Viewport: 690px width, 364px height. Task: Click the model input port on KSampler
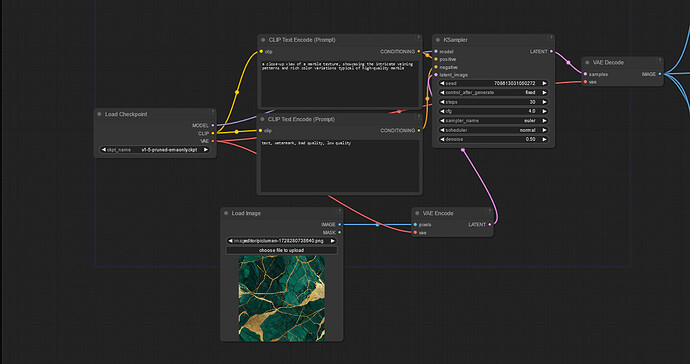pyautogui.click(x=436, y=51)
